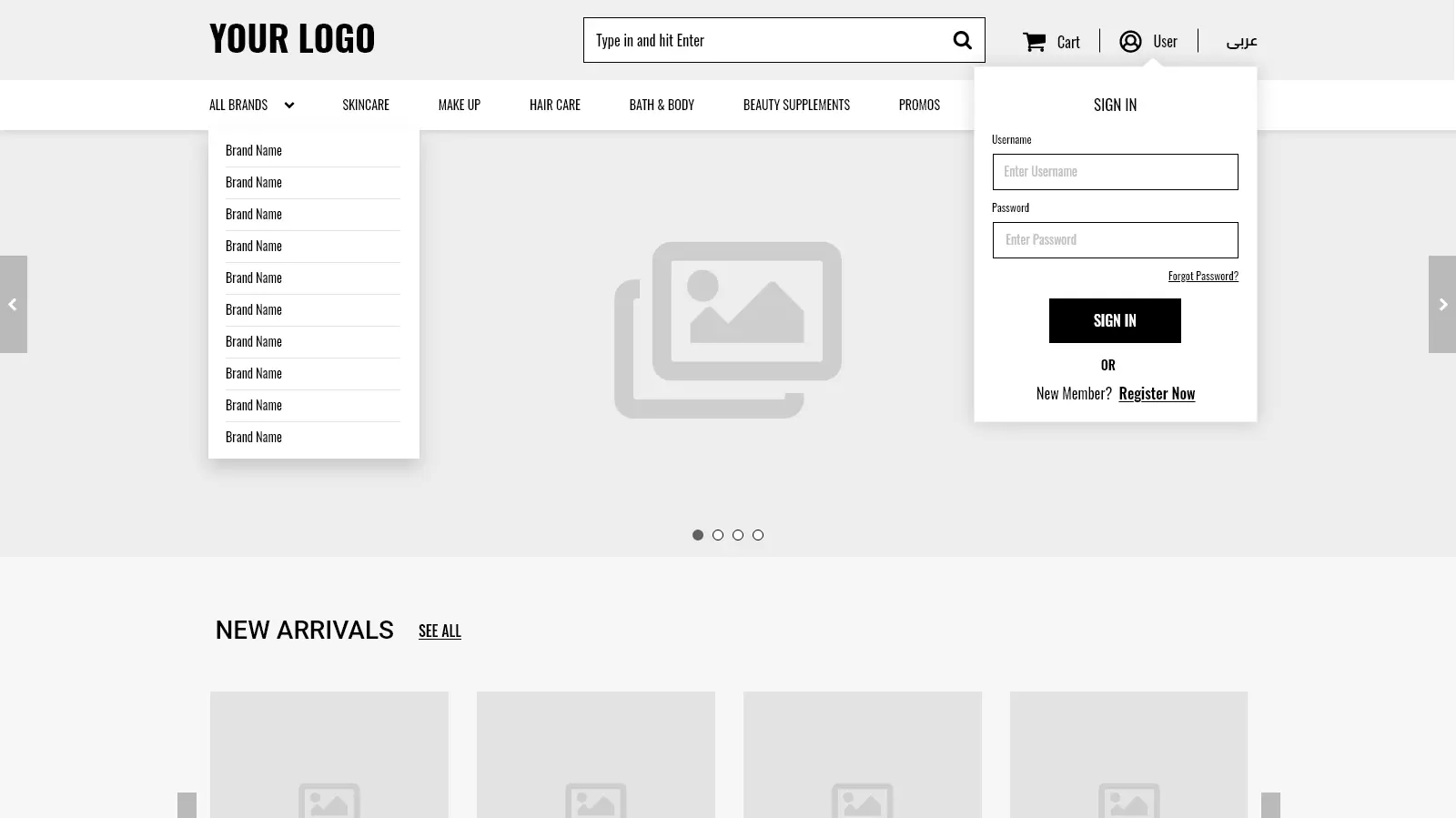
Task: Click the Forgot Password link
Action: click(x=1203, y=276)
